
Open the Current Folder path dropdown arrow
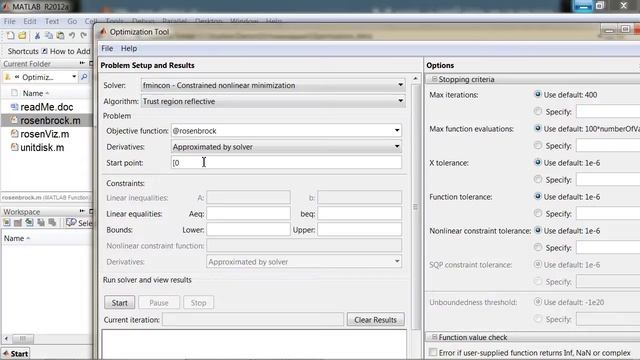click(x=74, y=77)
